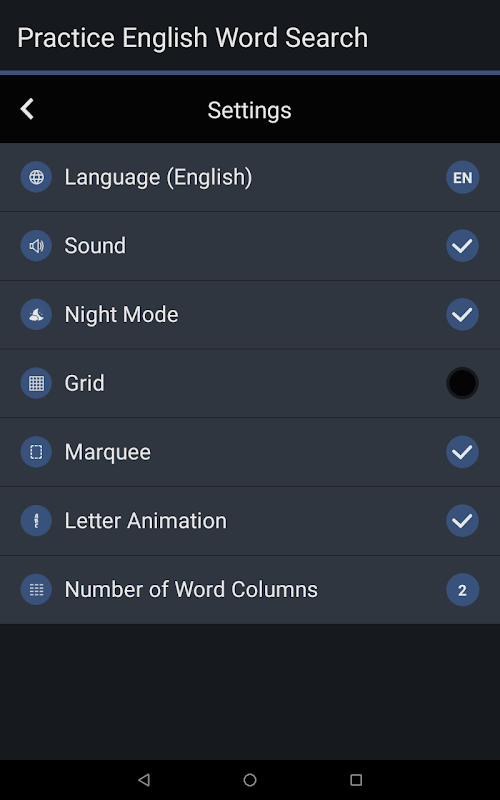Turn off the Night Mode checkmark

462,314
